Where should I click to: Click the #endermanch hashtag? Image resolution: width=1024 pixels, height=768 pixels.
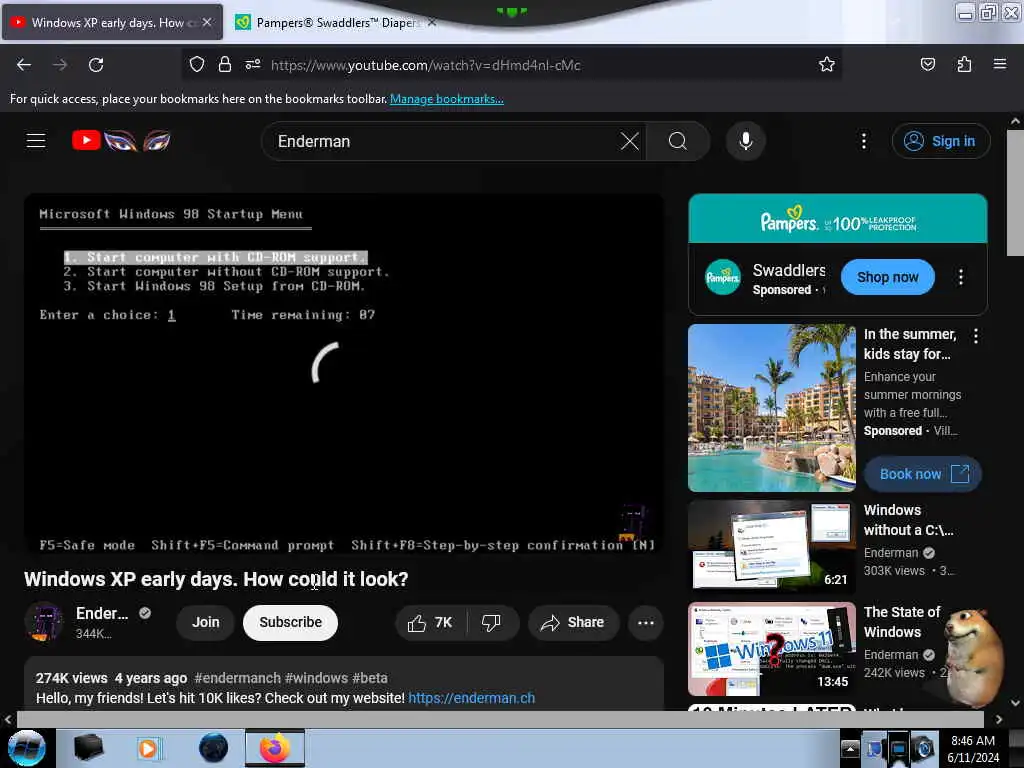[x=238, y=678]
